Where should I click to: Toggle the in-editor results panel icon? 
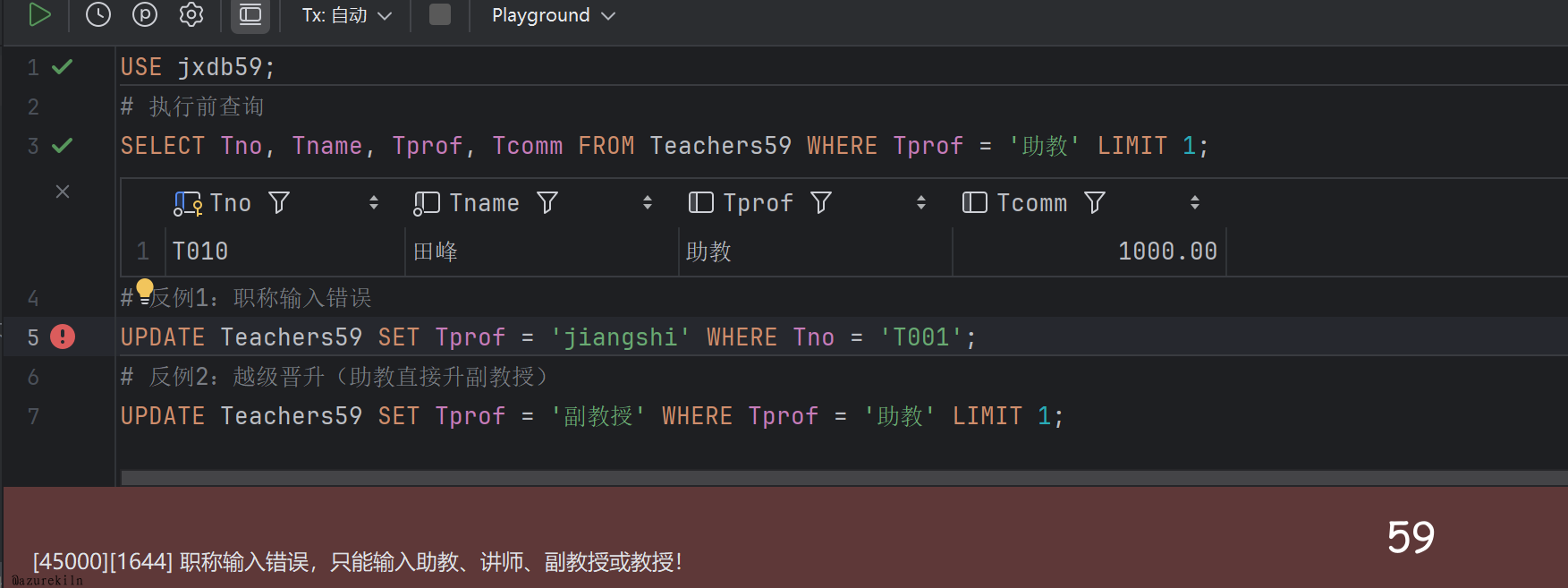coord(250,14)
